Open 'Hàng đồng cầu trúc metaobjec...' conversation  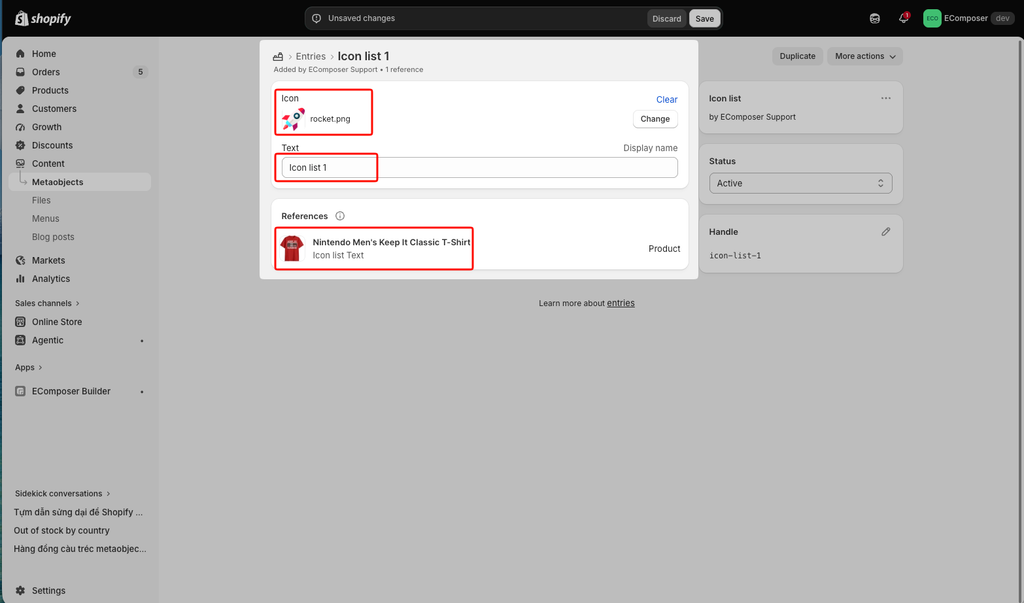[x=80, y=549]
